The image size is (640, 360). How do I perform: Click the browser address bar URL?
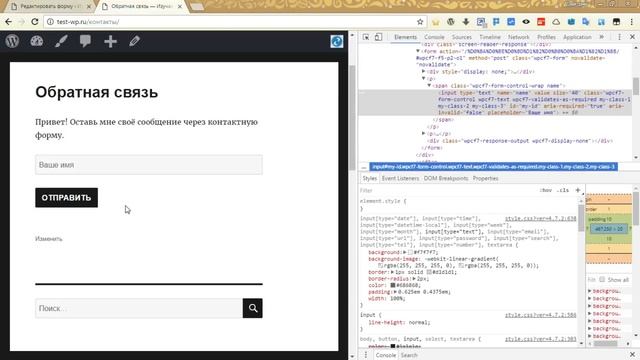88,22
